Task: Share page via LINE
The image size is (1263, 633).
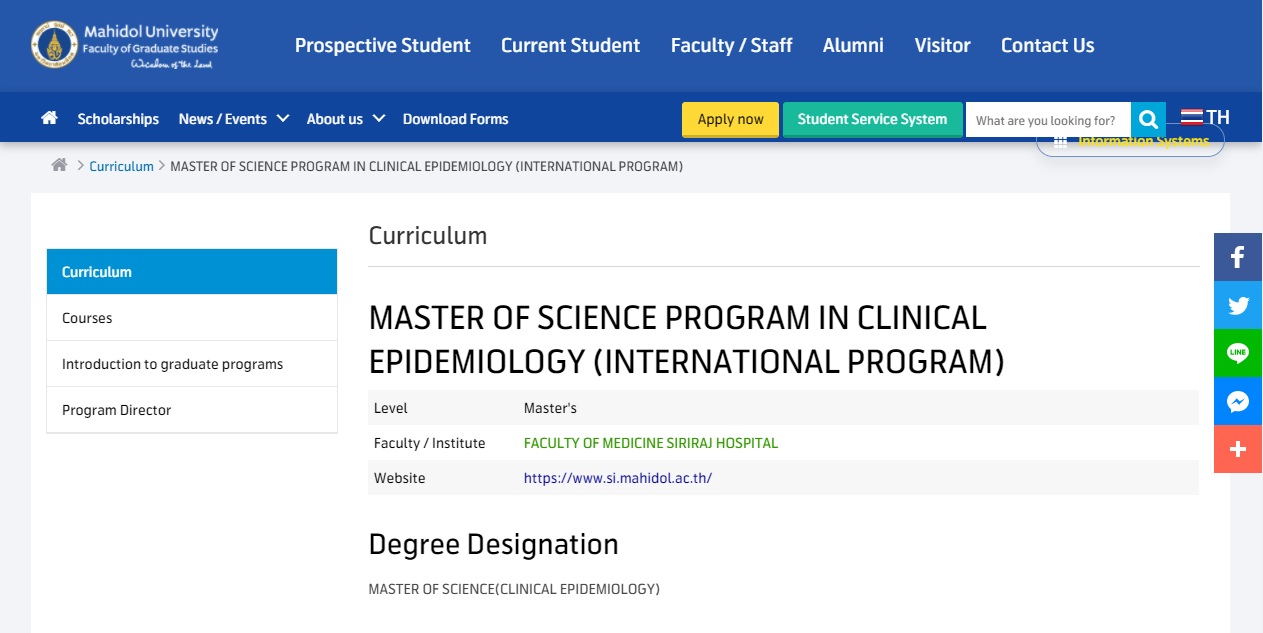Action: coord(1237,353)
